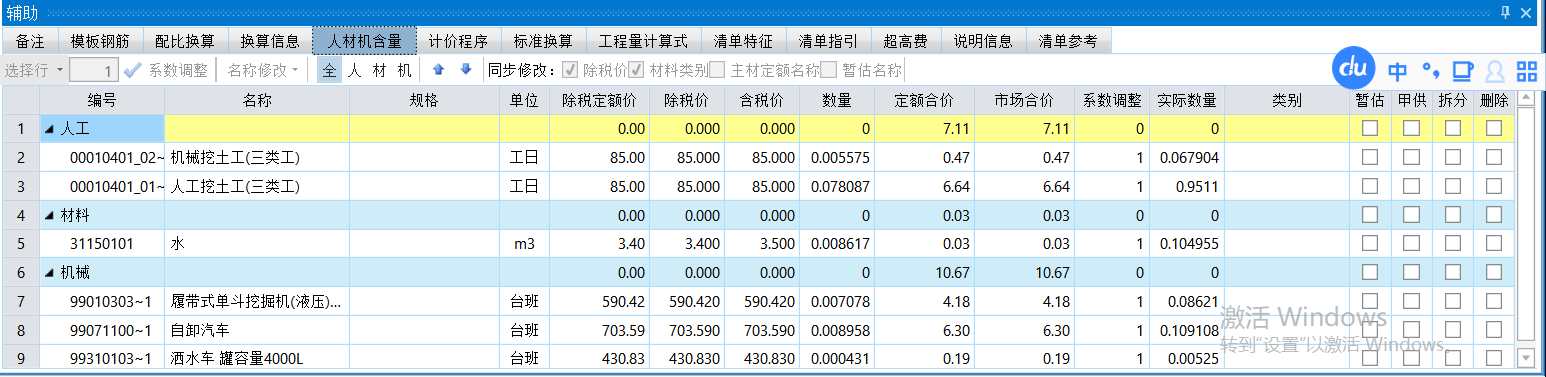
Task: Filter to labor items with 人
Action: pos(354,70)
